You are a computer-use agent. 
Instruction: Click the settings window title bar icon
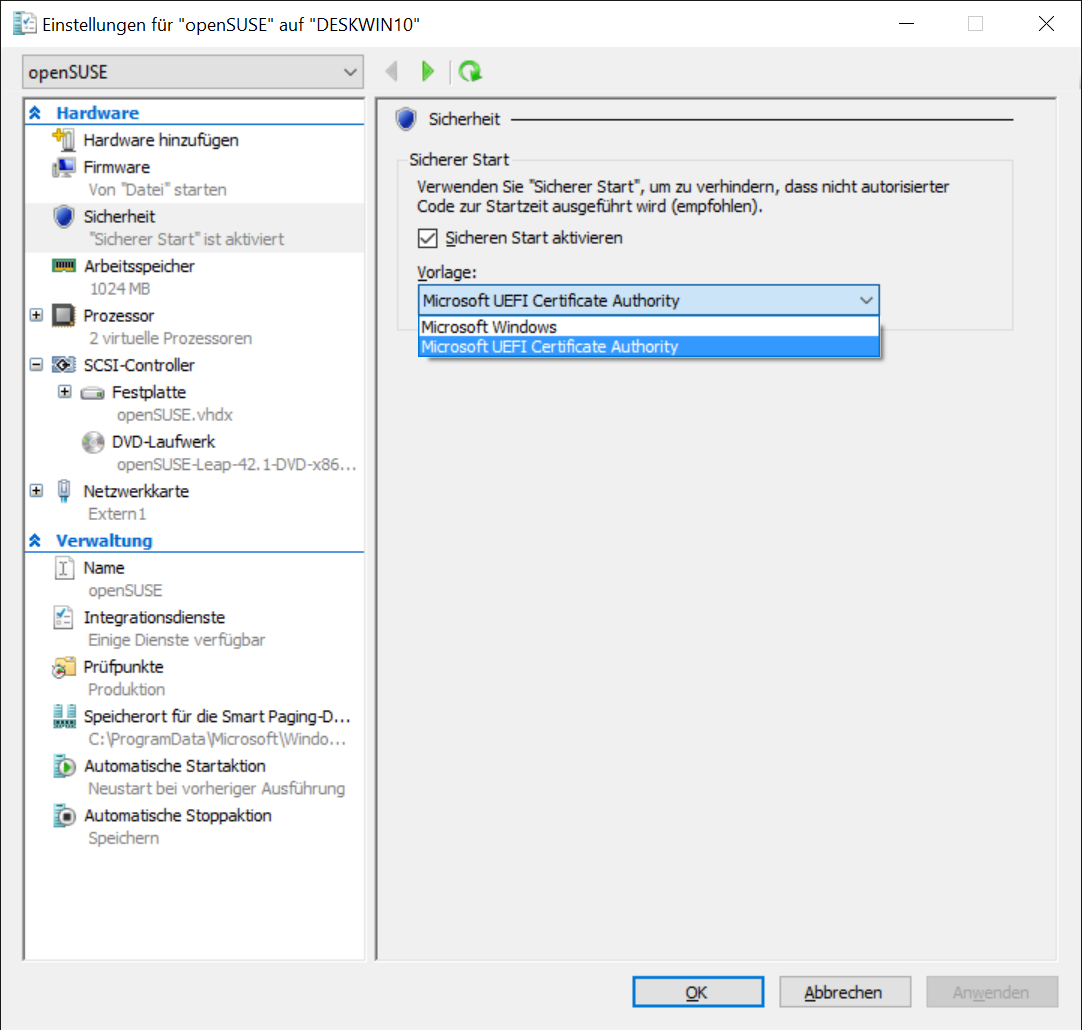tap(25, 24)
